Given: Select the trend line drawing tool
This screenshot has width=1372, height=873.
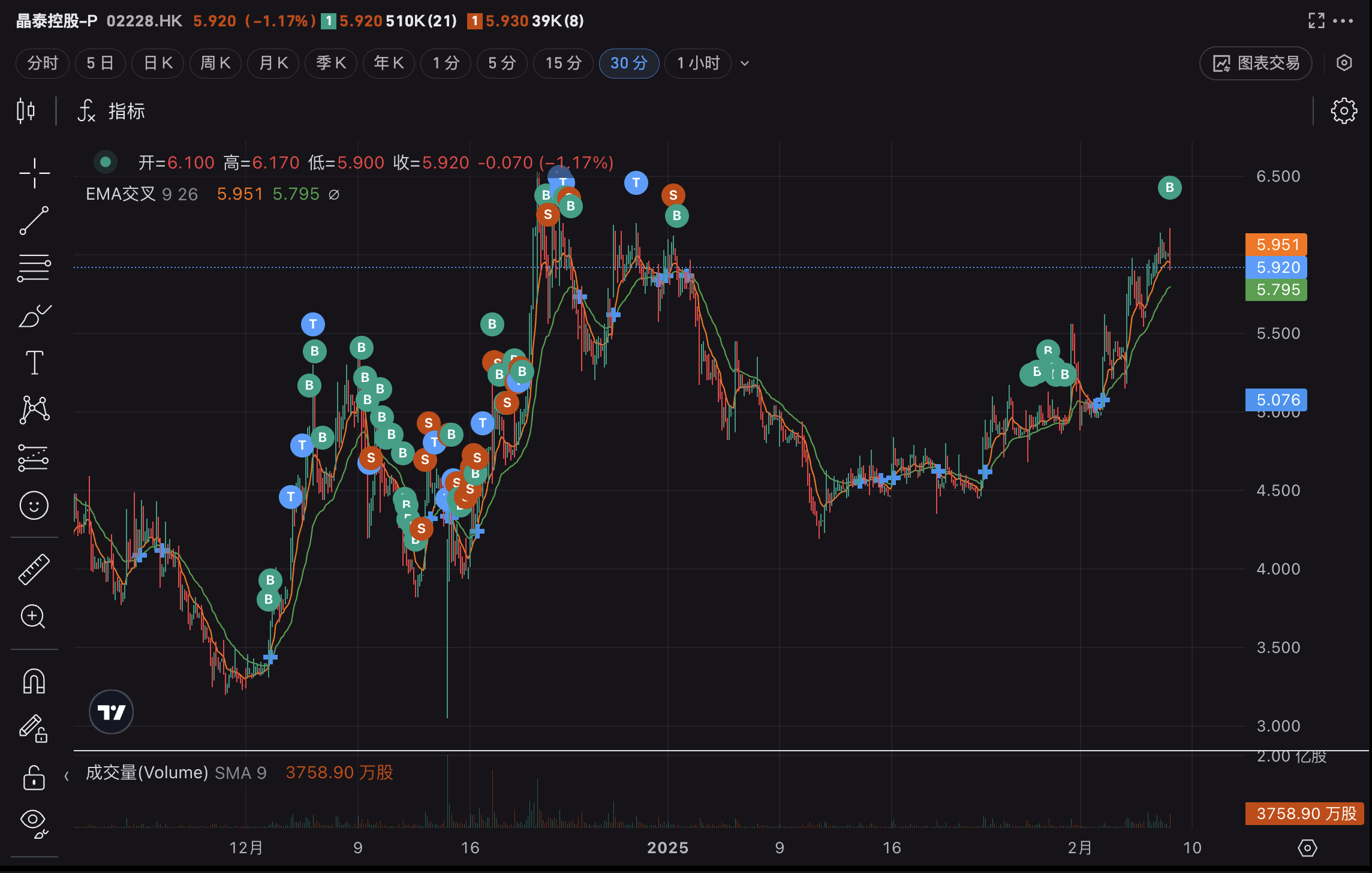Looking at the screenshot, I should click(34, 220).
